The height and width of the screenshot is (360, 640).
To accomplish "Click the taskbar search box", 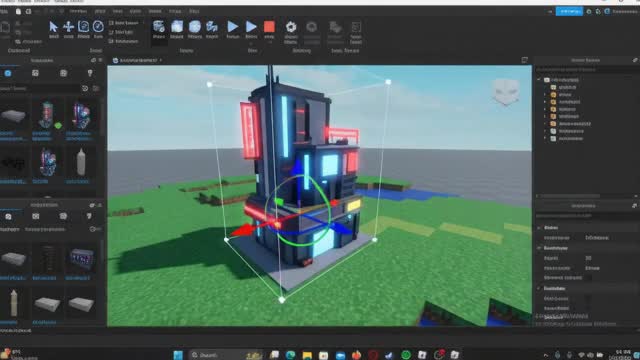I will [x=225, y=354].
